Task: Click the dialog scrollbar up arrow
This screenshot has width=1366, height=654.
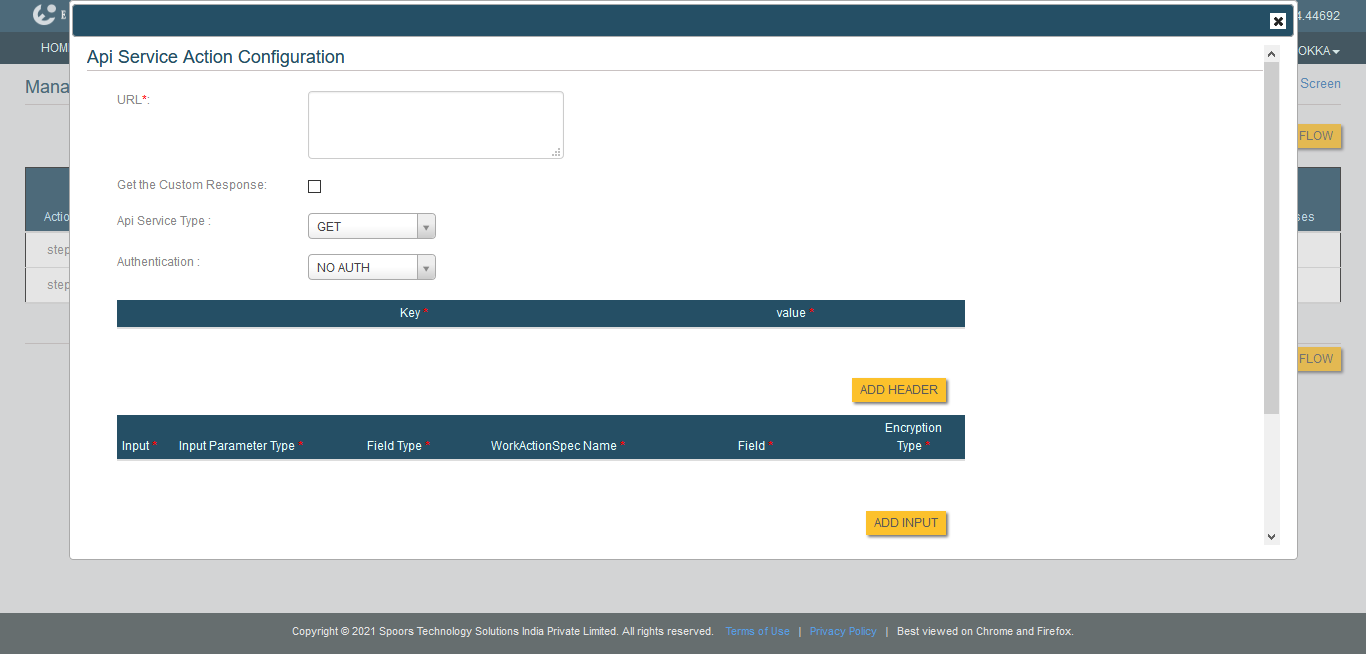Action: [1272, 54]
